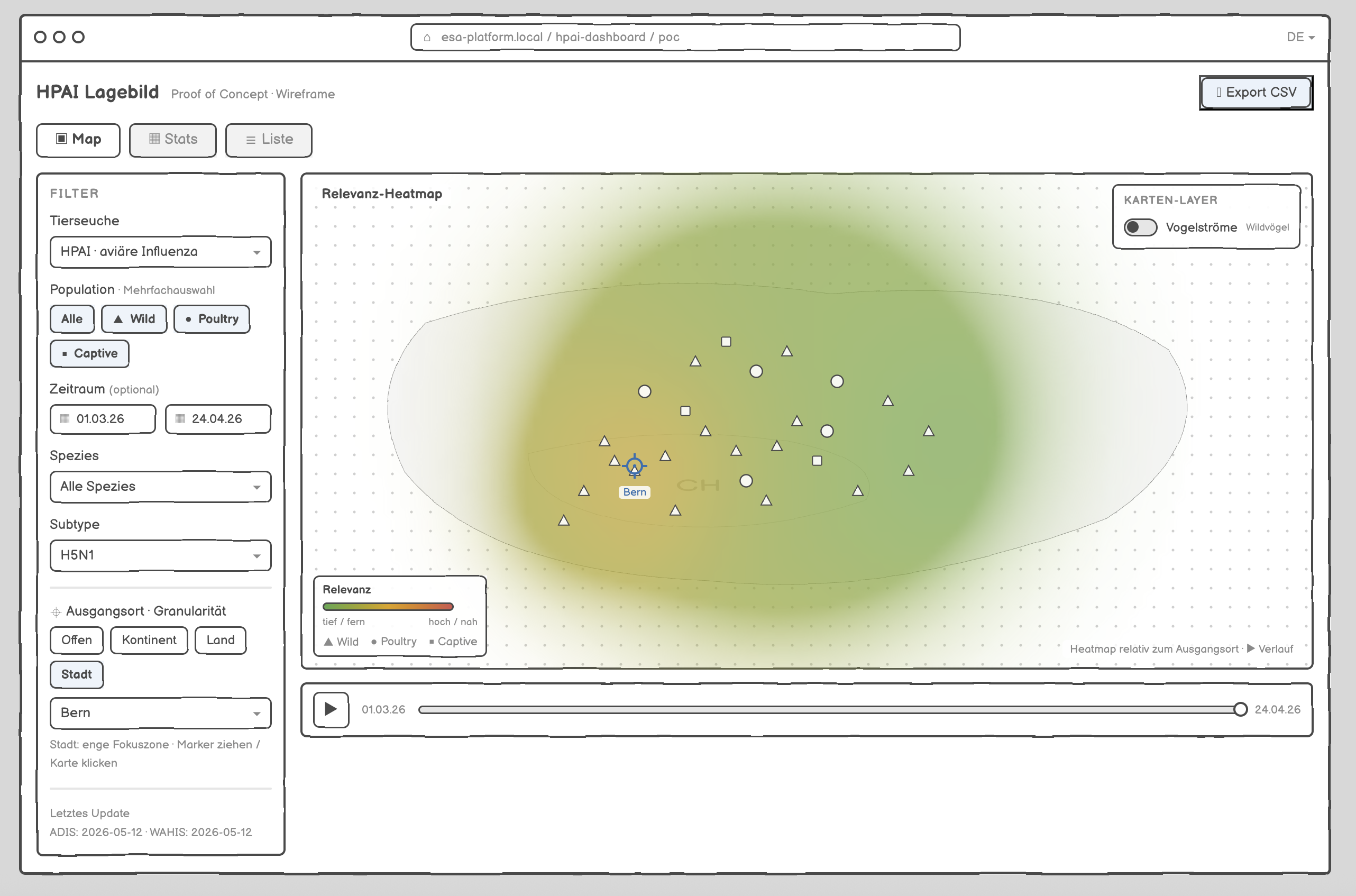Click the play button on the timeline
The width and height of the screenshot is (1356, 896).
pyautogui.click(x=331, y=709)
